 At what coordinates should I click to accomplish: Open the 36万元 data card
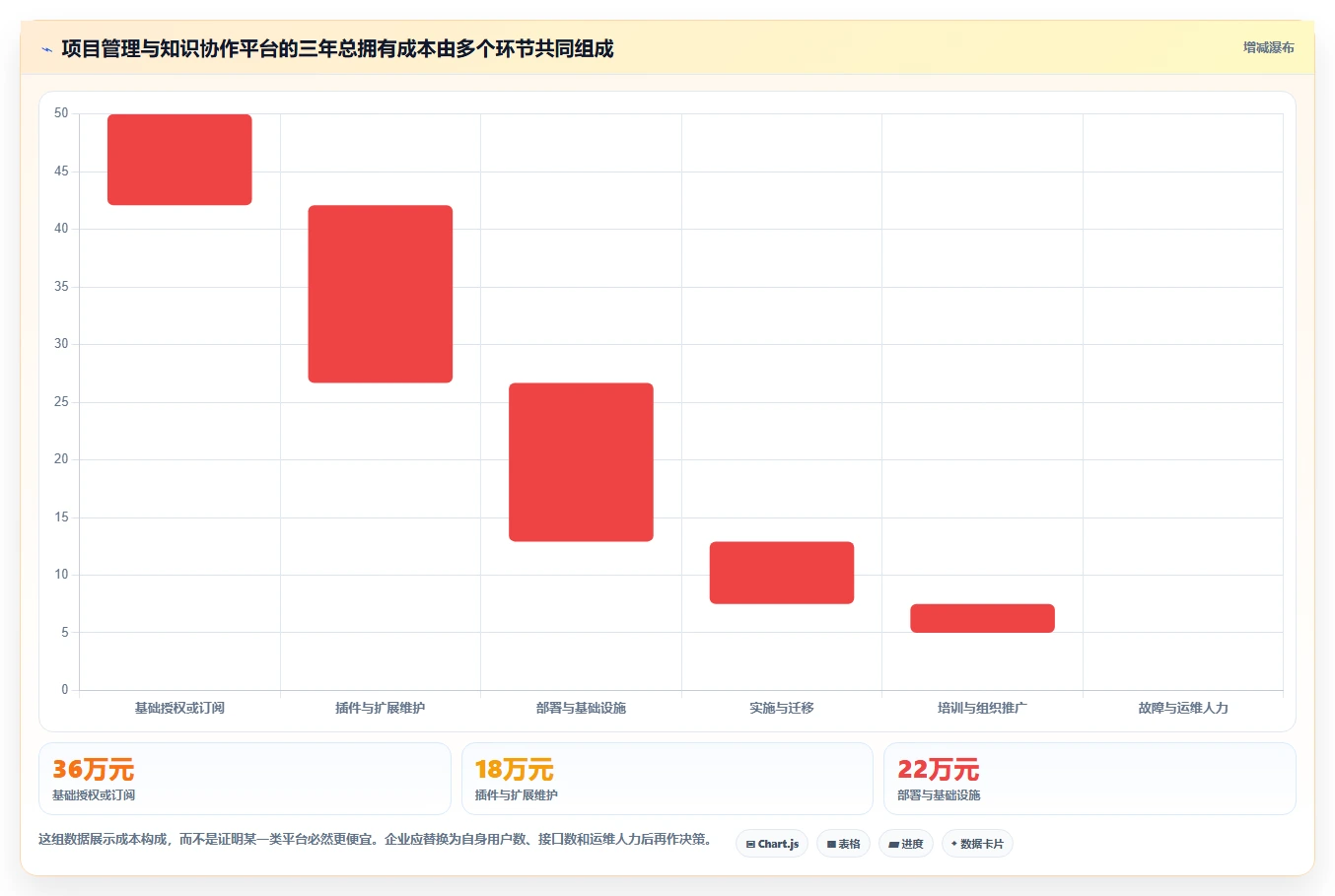coord(245,779)
